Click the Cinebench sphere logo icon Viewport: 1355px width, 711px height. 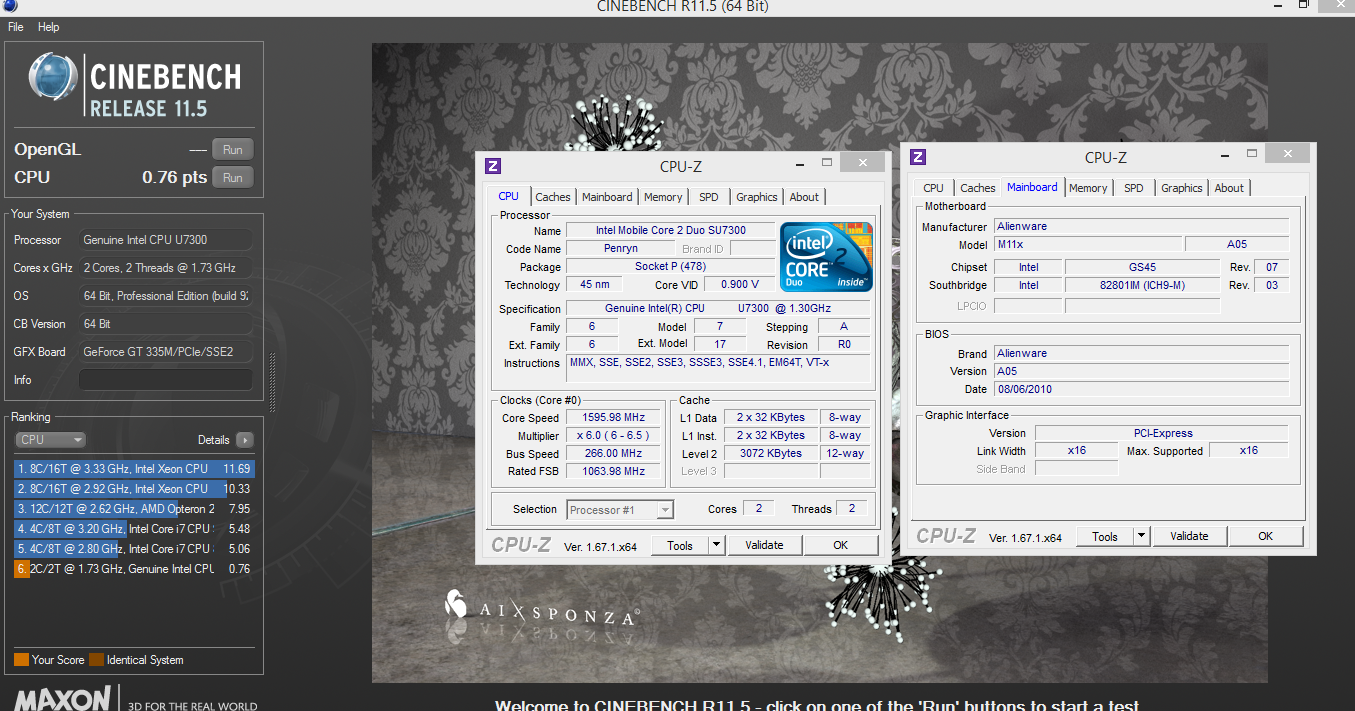(54, 78)
